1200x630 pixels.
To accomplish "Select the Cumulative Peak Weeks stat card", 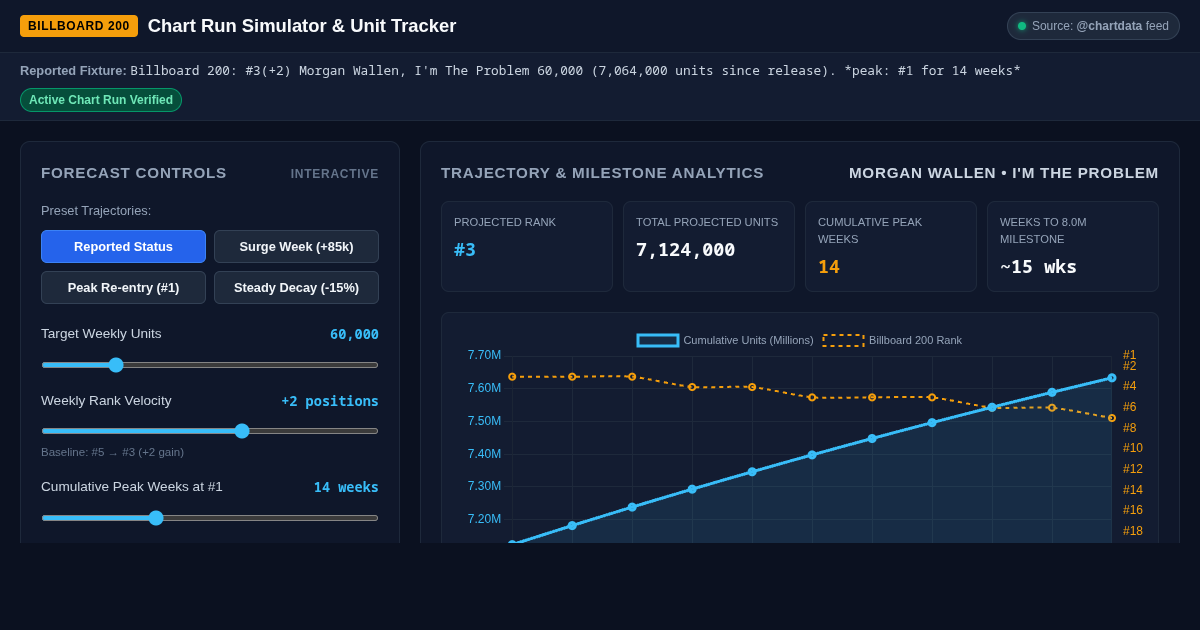I will [x=891, y=247].
